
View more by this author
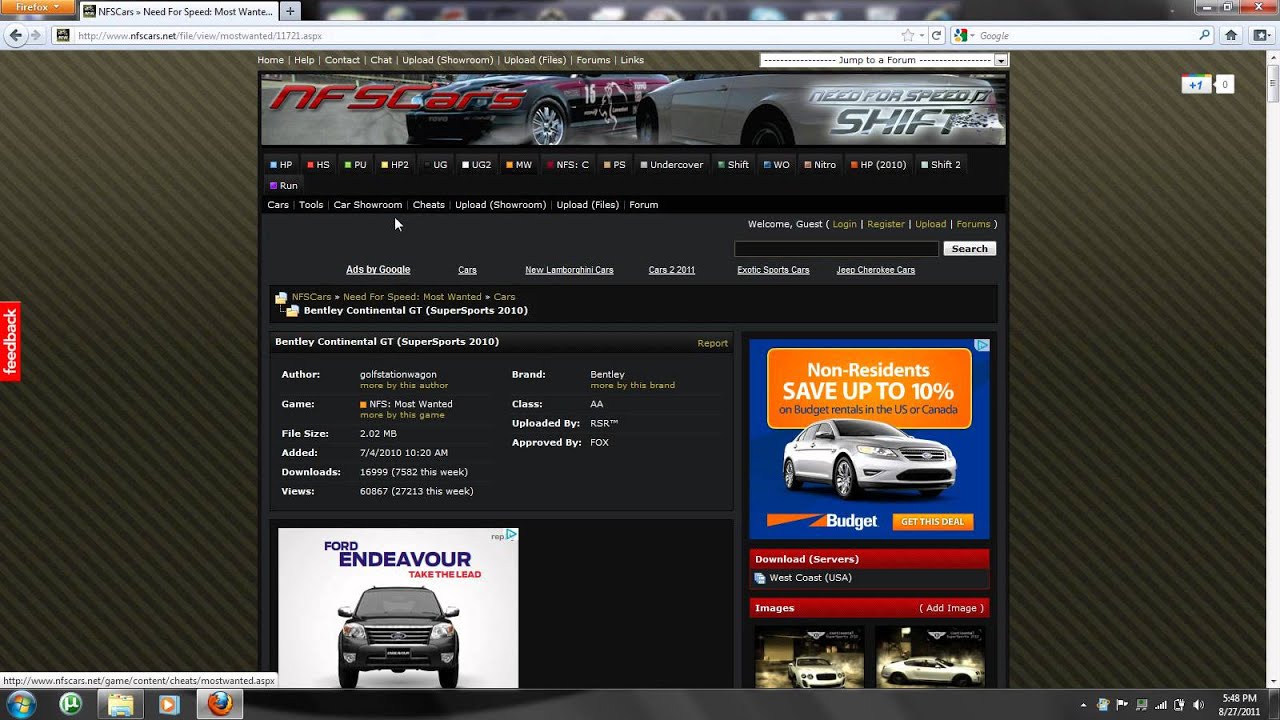(404, 385)
